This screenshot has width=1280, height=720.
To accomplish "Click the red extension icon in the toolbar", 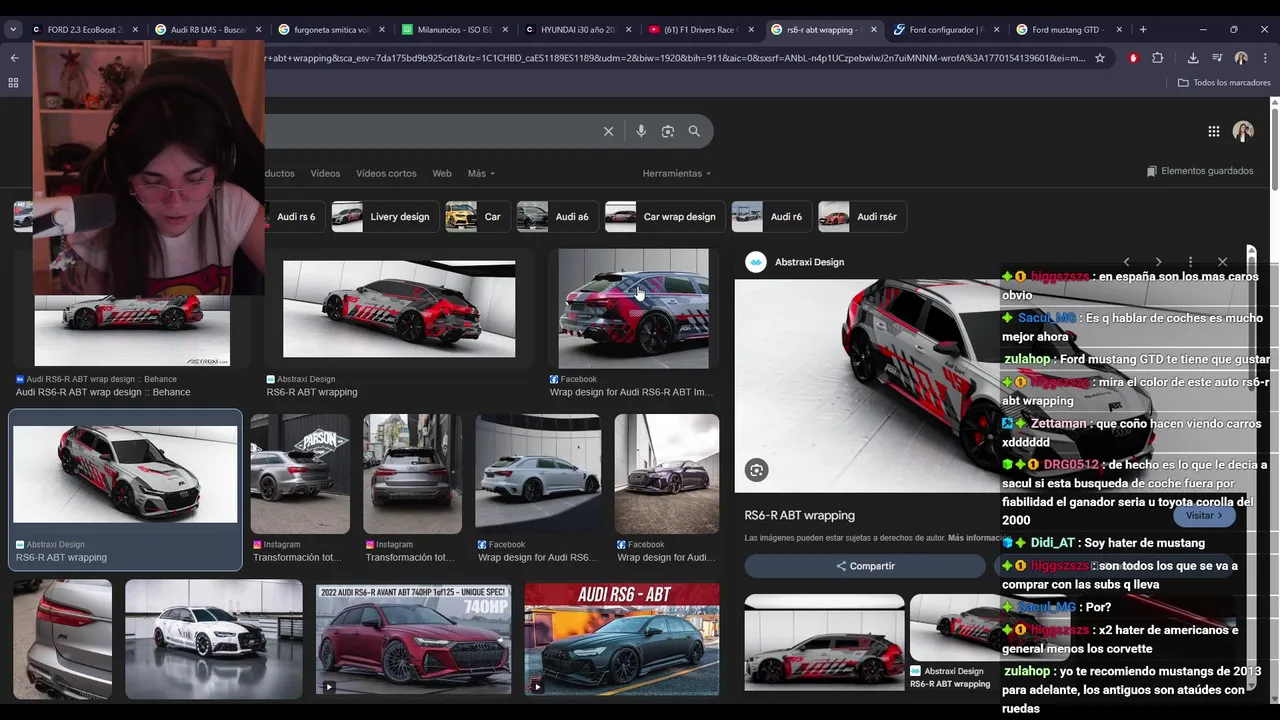I will click(1133, 58).
